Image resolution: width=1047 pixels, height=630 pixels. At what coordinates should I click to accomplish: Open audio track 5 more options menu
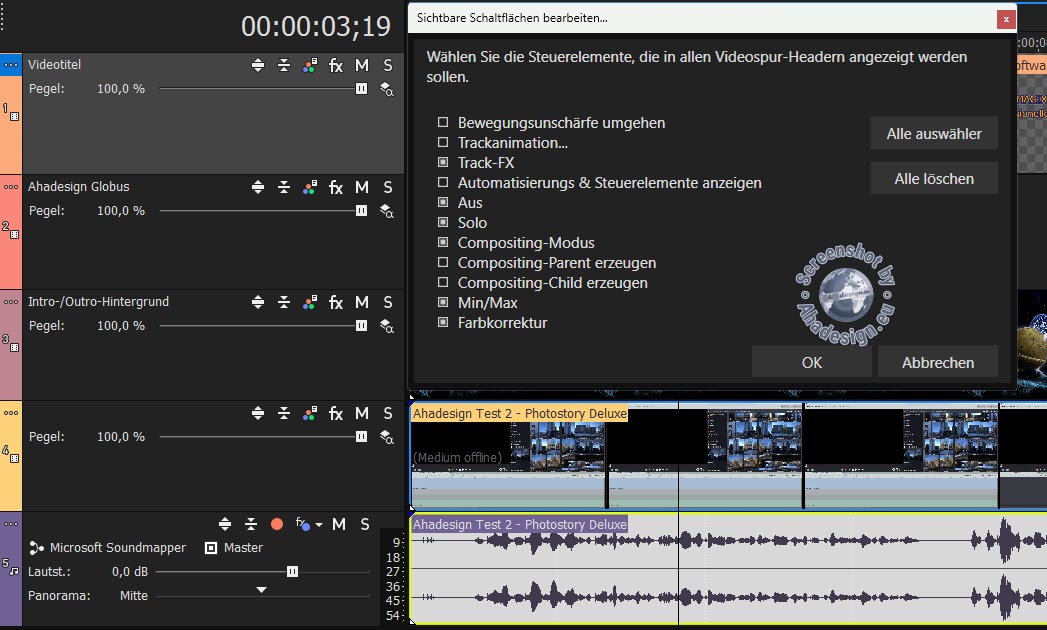tap(11, 524)
